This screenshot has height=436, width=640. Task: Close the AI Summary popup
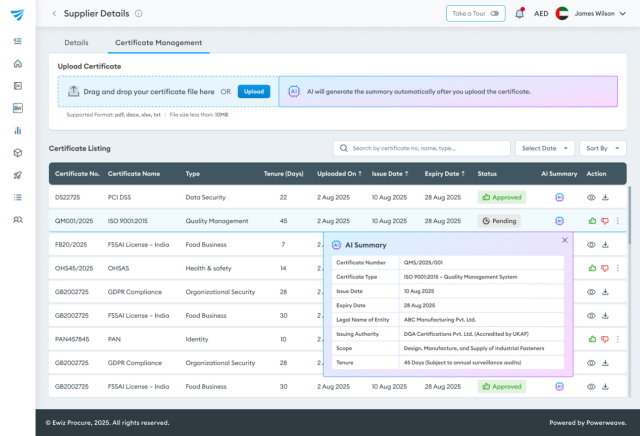(564, 240)
